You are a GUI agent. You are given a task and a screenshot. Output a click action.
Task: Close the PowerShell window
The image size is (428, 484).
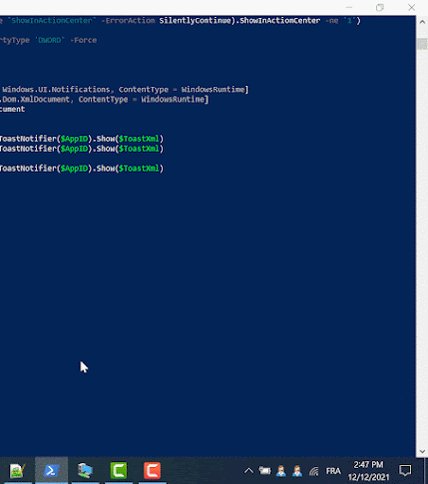point(412,7)
